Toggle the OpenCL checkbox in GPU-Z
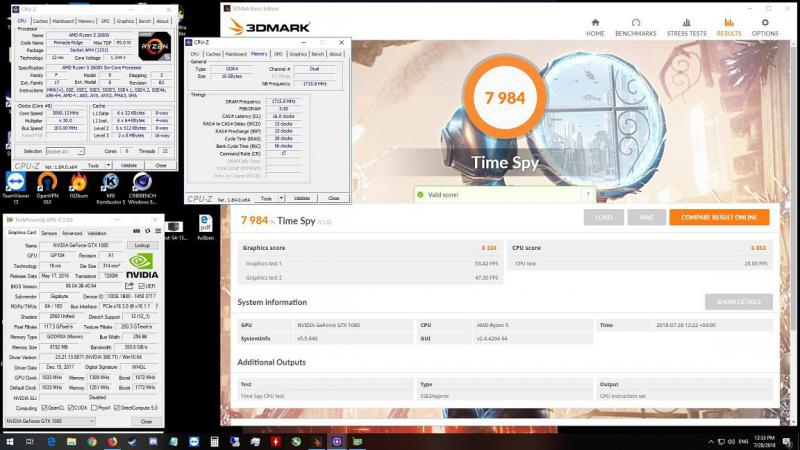800x450 pixels. [x=44, y=408]
